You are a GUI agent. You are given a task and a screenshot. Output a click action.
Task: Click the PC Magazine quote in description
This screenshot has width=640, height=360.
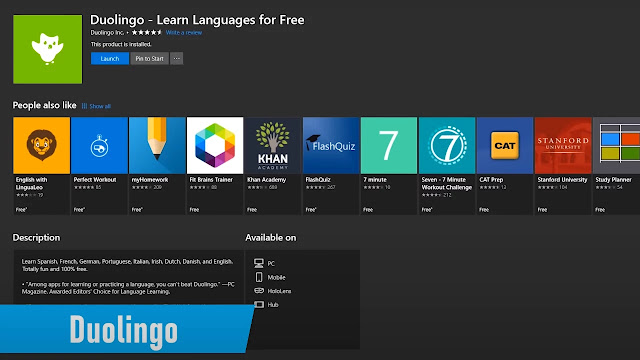coord(128,288)
